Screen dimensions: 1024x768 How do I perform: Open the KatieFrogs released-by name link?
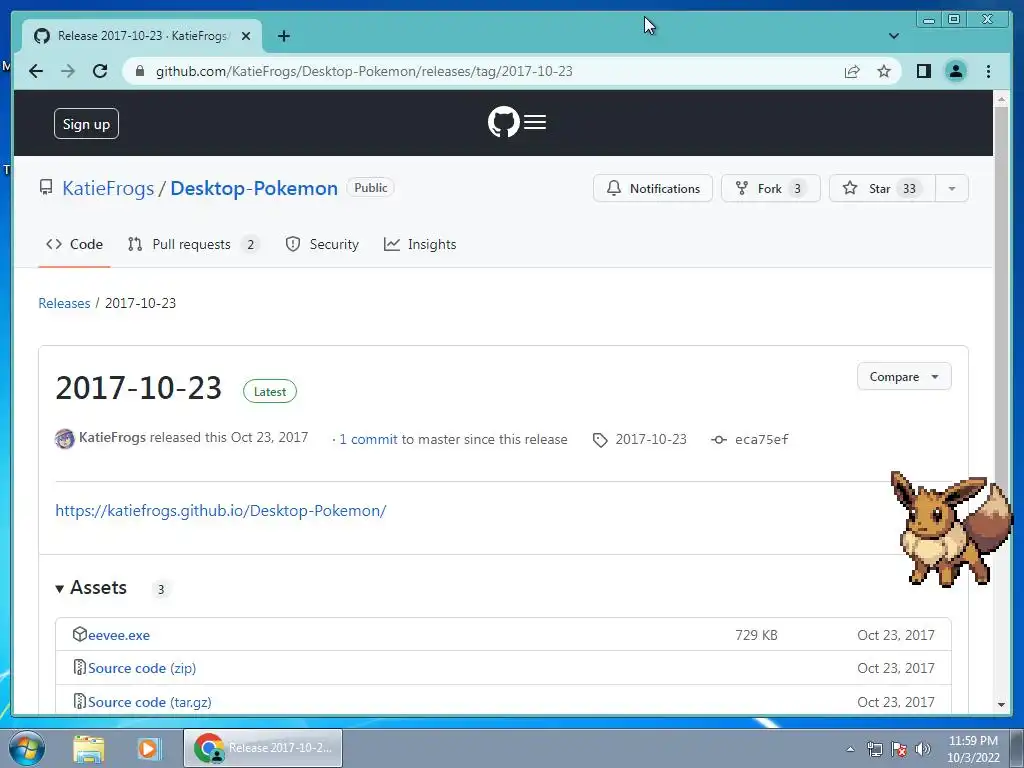(x=112, y=438)
